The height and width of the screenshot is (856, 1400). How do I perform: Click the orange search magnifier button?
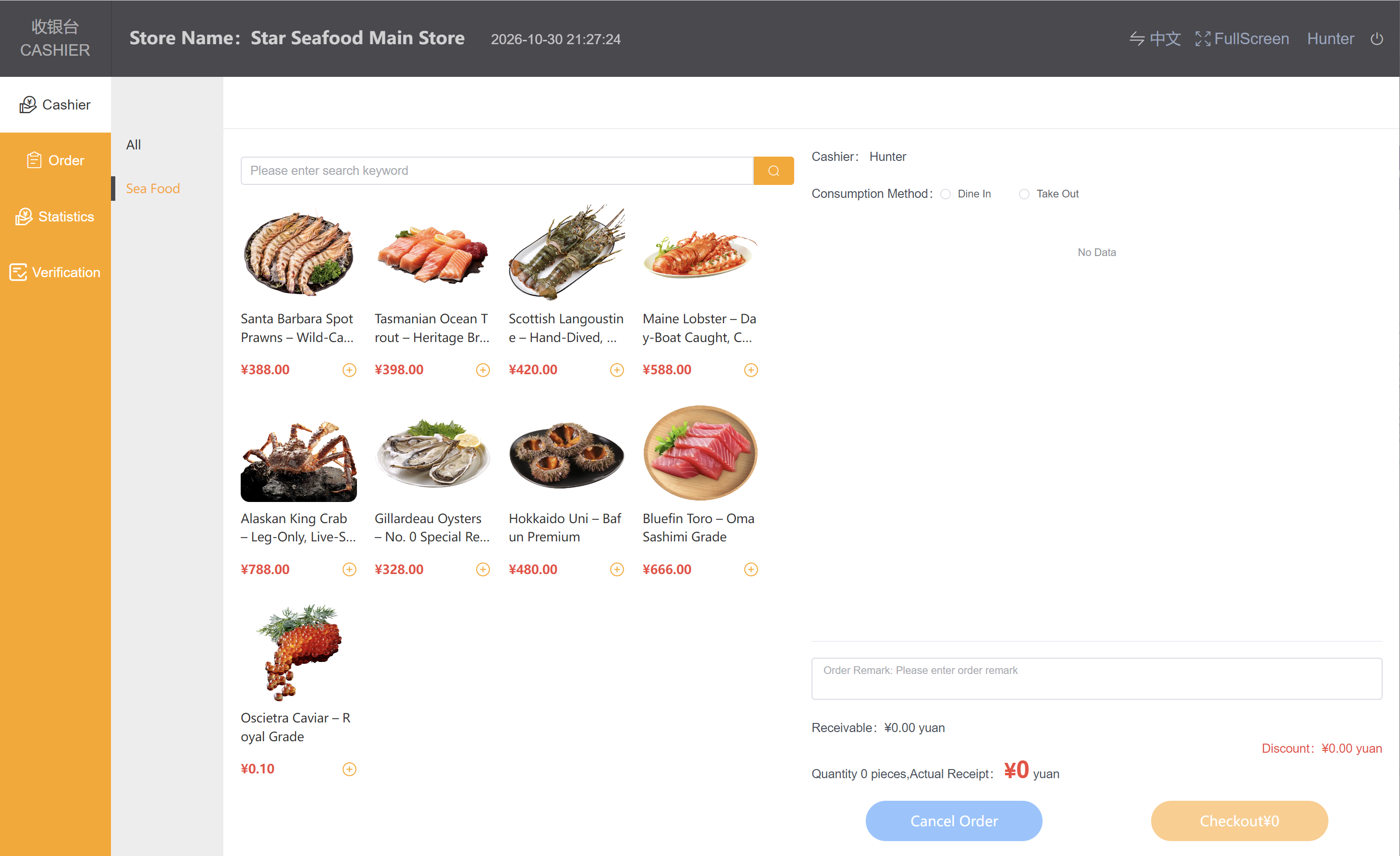774,171
